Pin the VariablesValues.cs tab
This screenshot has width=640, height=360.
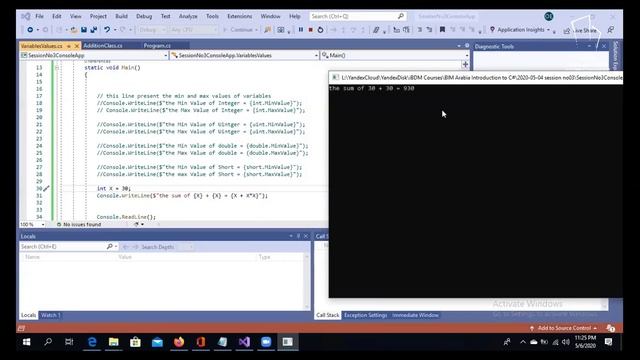(x=69, y=46)
